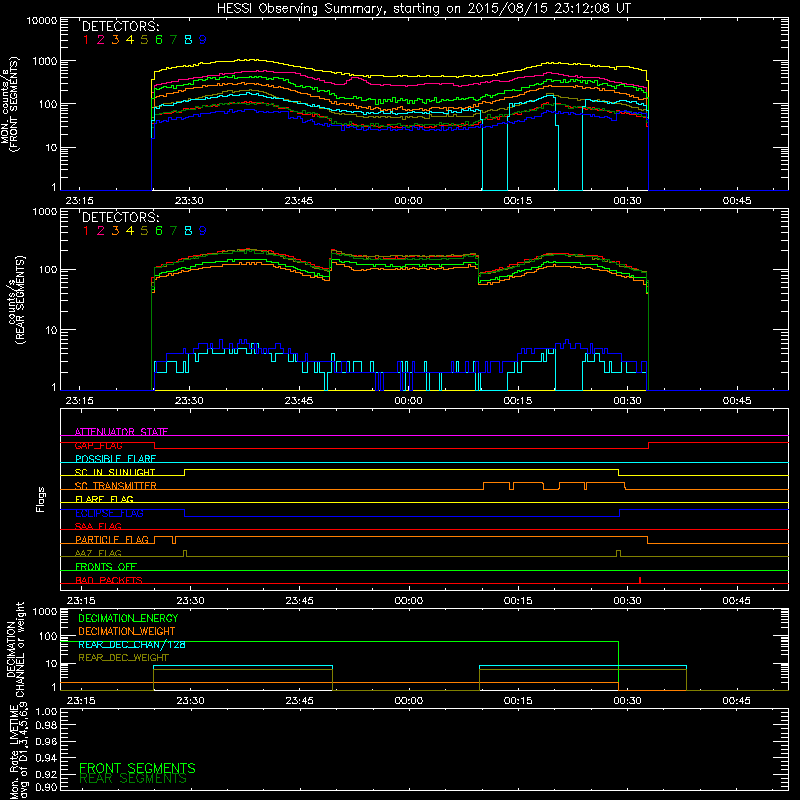800x800 pixels.
Task: Click the small dip in the PARTICLE_FLAG line
Action: click(173, 540)
